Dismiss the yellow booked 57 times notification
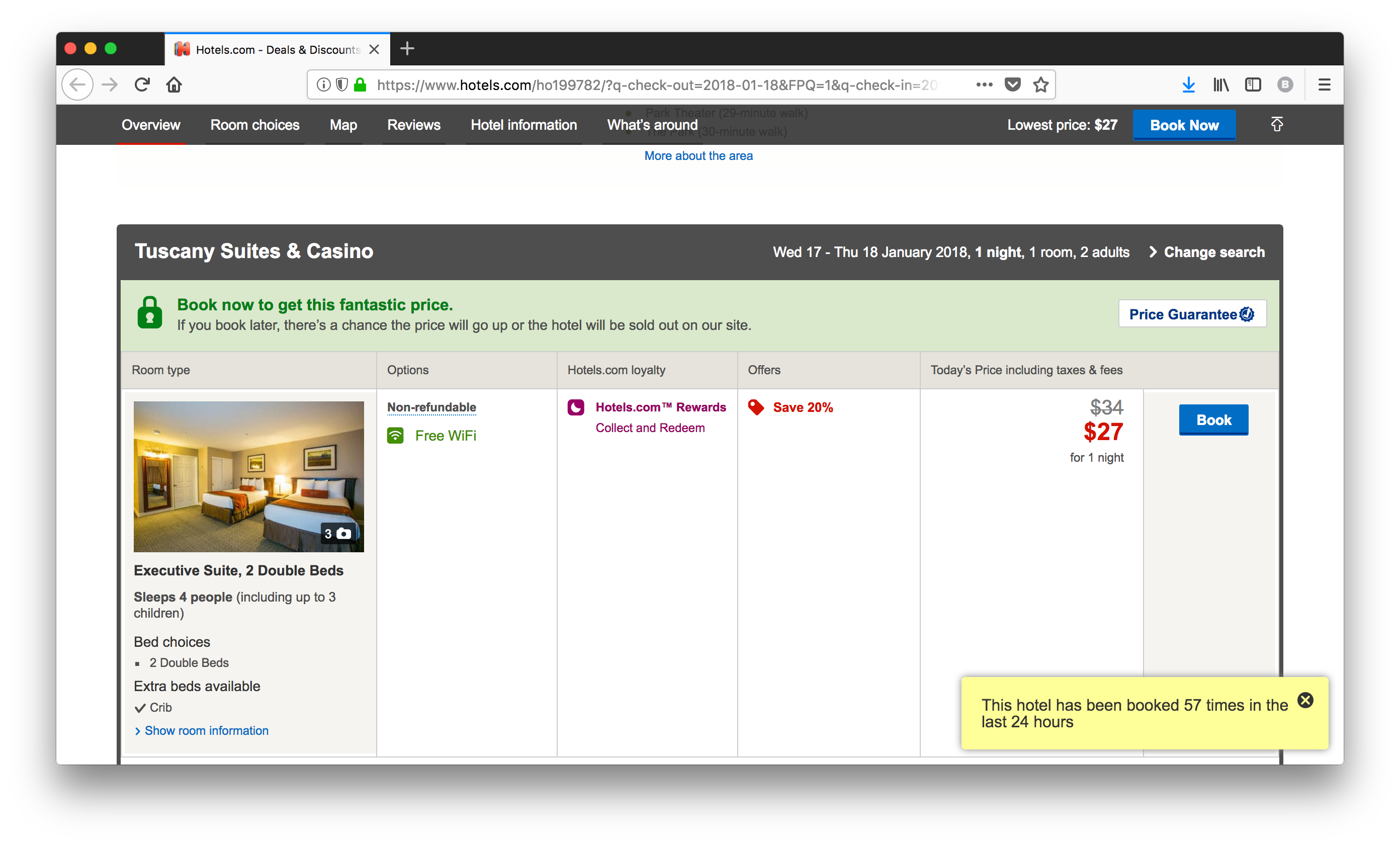 click(1305, 700)
